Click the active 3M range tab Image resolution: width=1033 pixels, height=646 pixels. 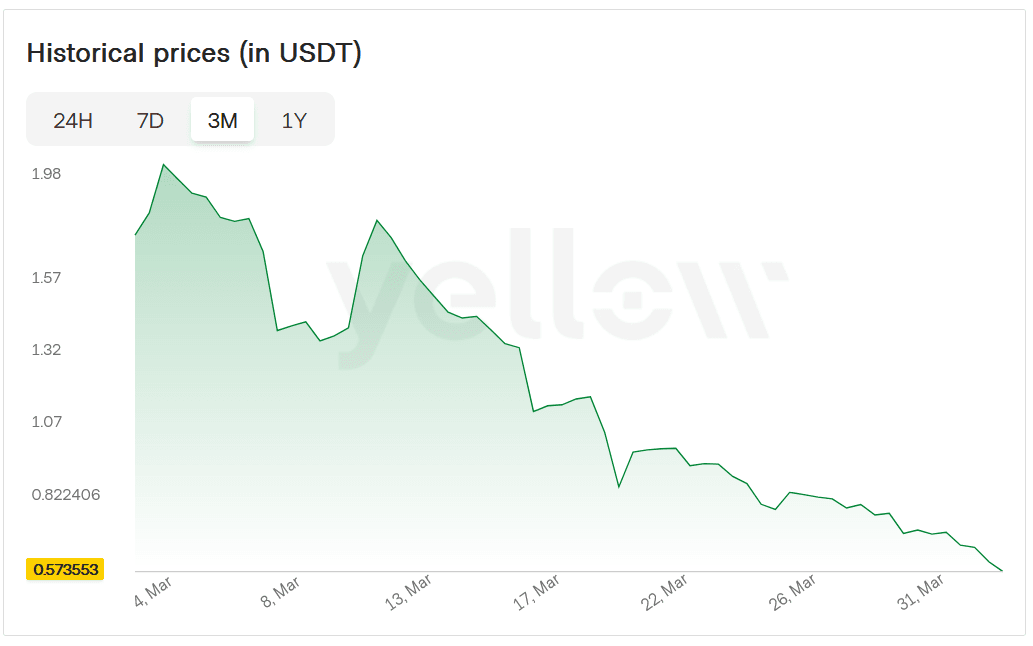pos(222,121)
